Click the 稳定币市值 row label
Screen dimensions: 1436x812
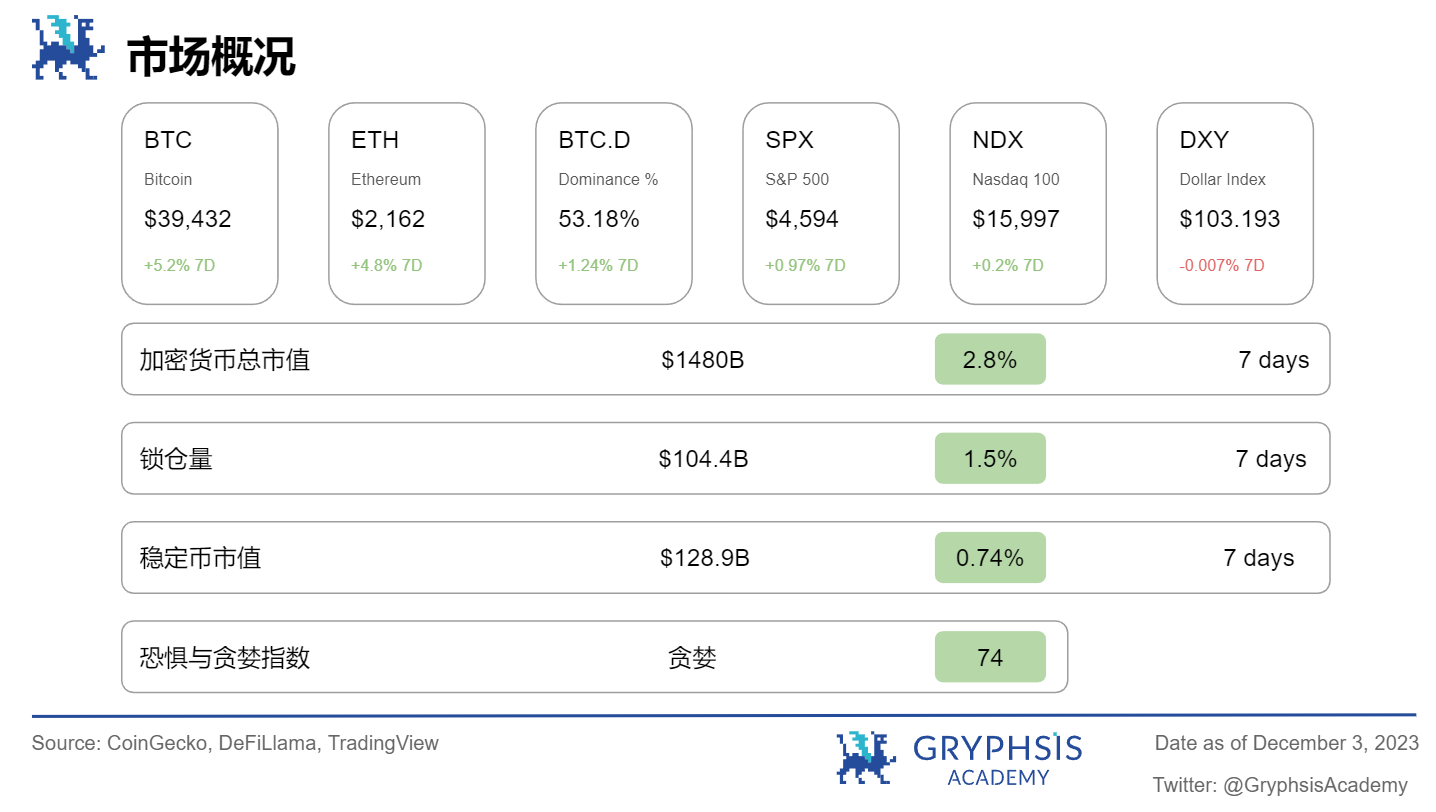coord(200,558)
